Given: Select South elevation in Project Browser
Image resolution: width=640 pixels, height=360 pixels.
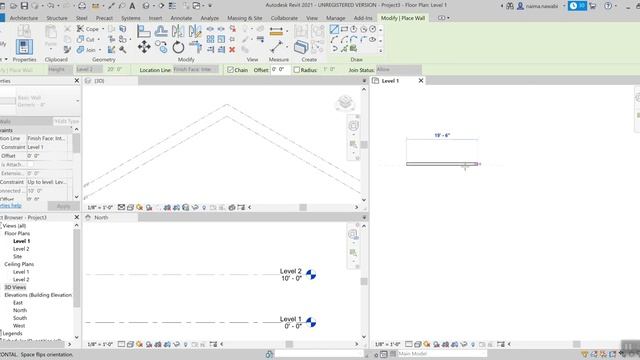Looking at the screenshot, I should (x=20, y=318).
